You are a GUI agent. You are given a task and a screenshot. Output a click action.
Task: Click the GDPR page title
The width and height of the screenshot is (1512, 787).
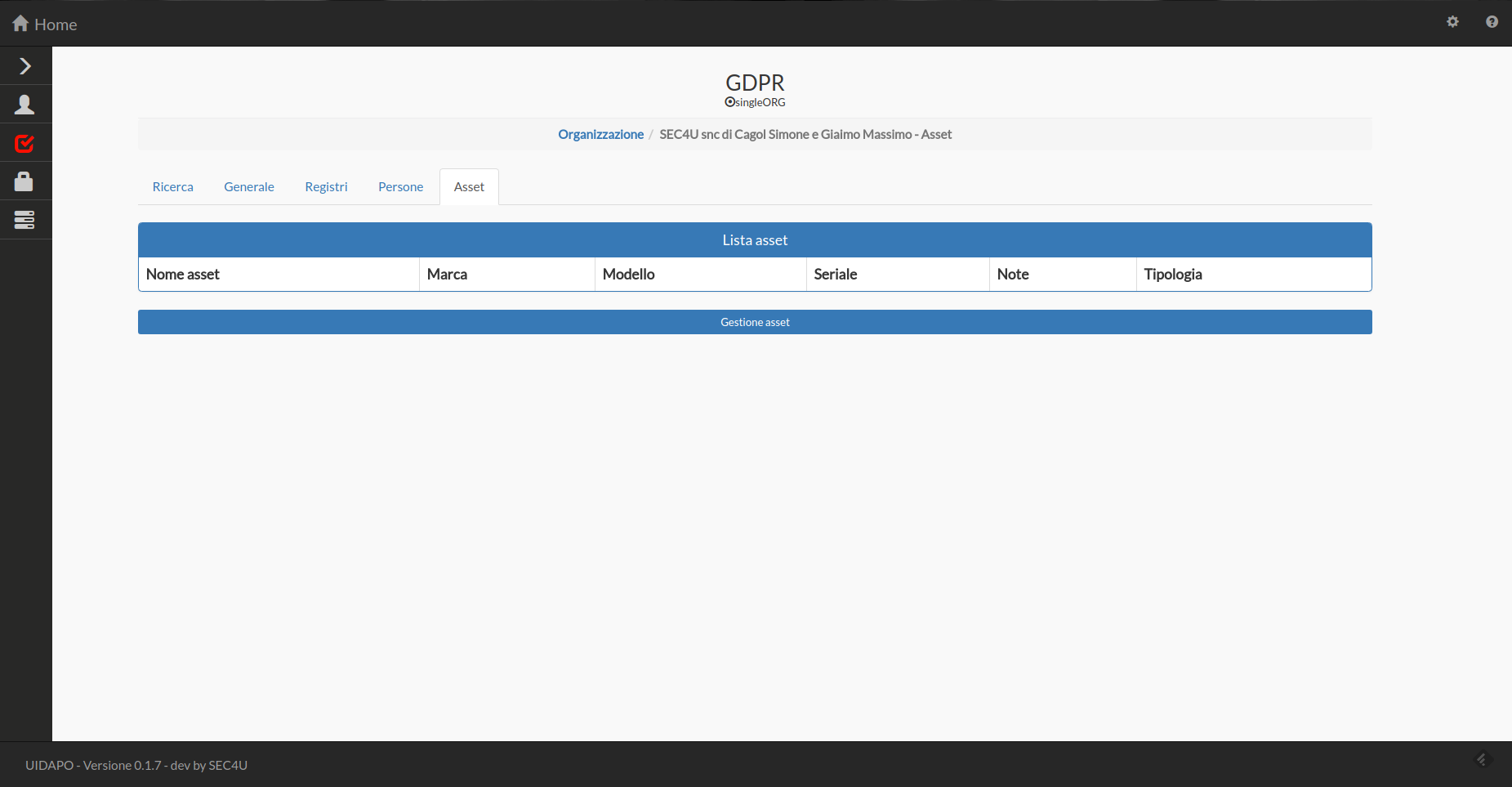coord(755,83)
